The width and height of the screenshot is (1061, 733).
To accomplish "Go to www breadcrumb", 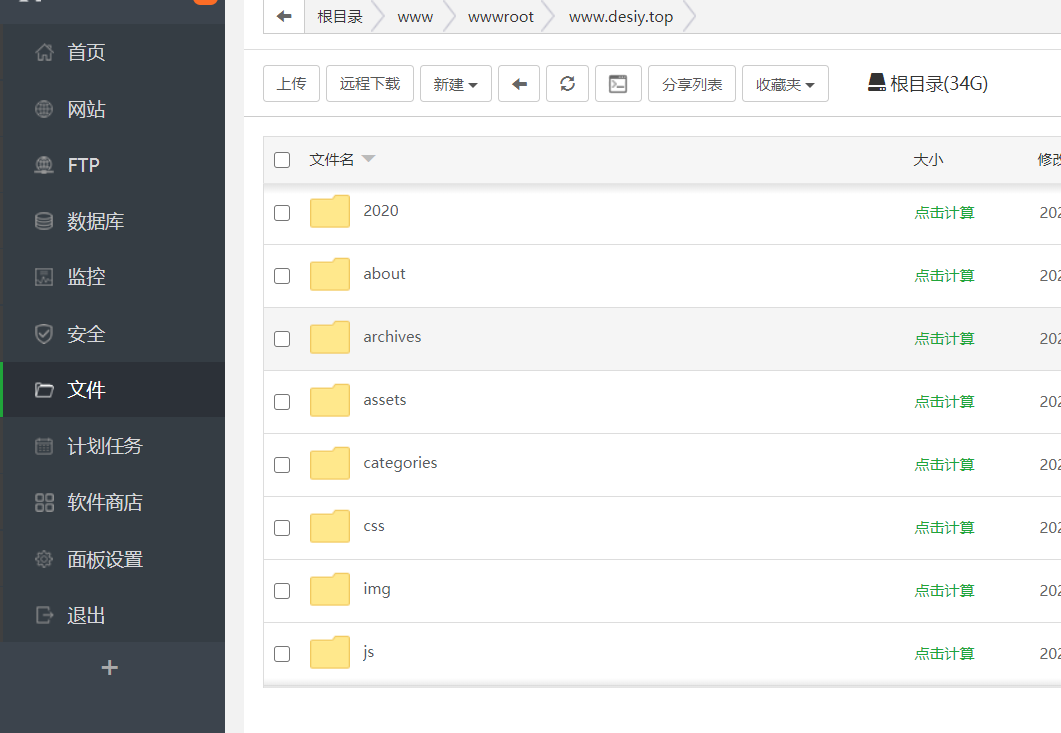I will coord(415,17).
